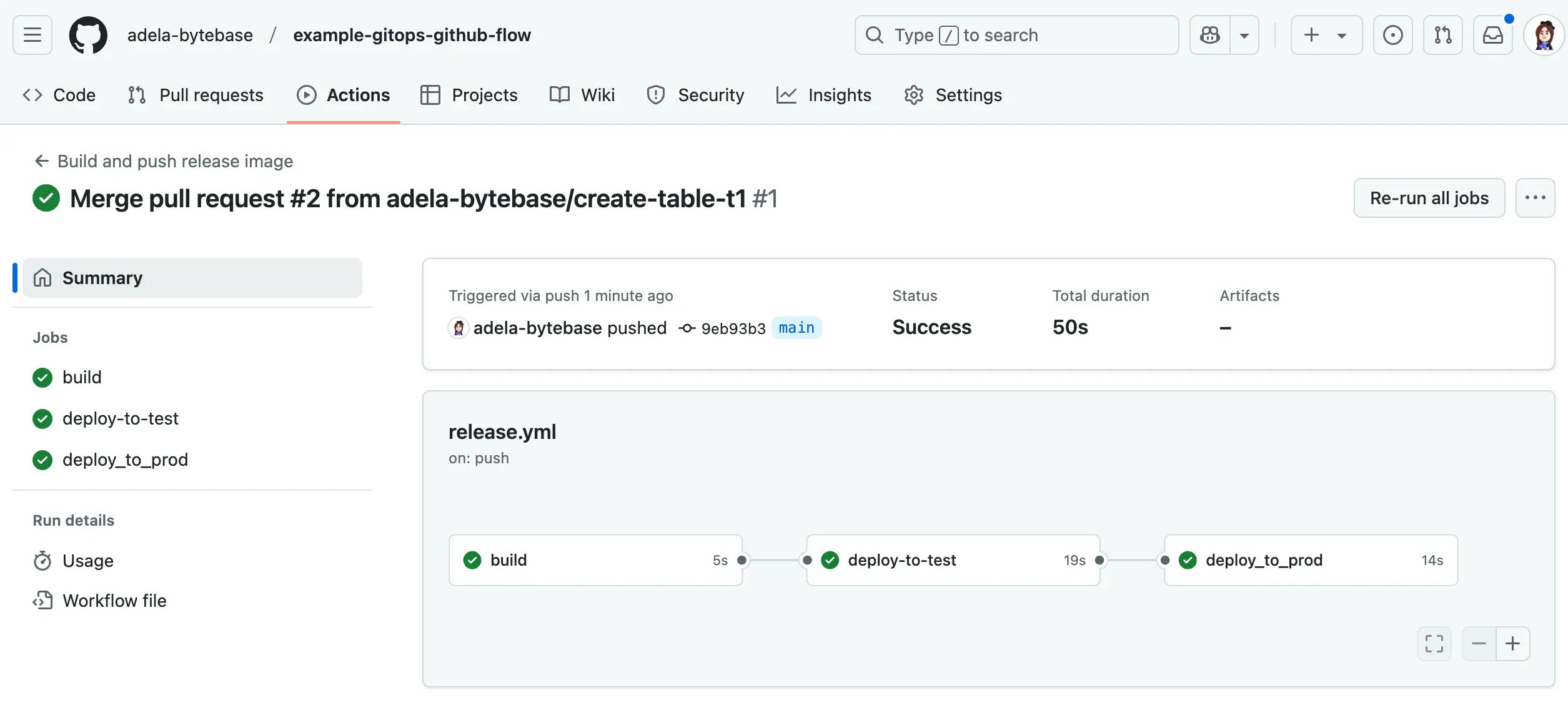This screenshot has height=713, width=1568.
Task: Open GitHub Copilot chat
Action: (x=1209, y=34)
